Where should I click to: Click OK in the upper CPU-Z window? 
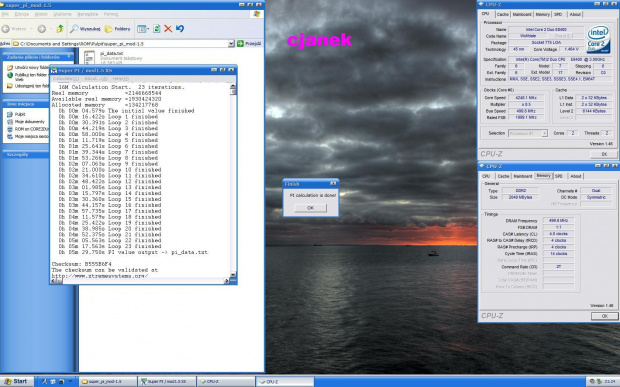tap(604, 154)
